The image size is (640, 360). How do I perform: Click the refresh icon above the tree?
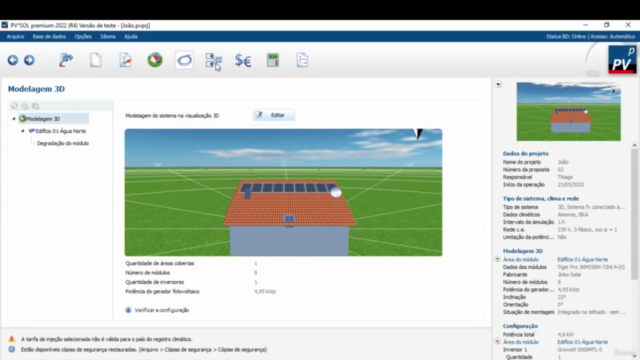click(x=14, y=106)
